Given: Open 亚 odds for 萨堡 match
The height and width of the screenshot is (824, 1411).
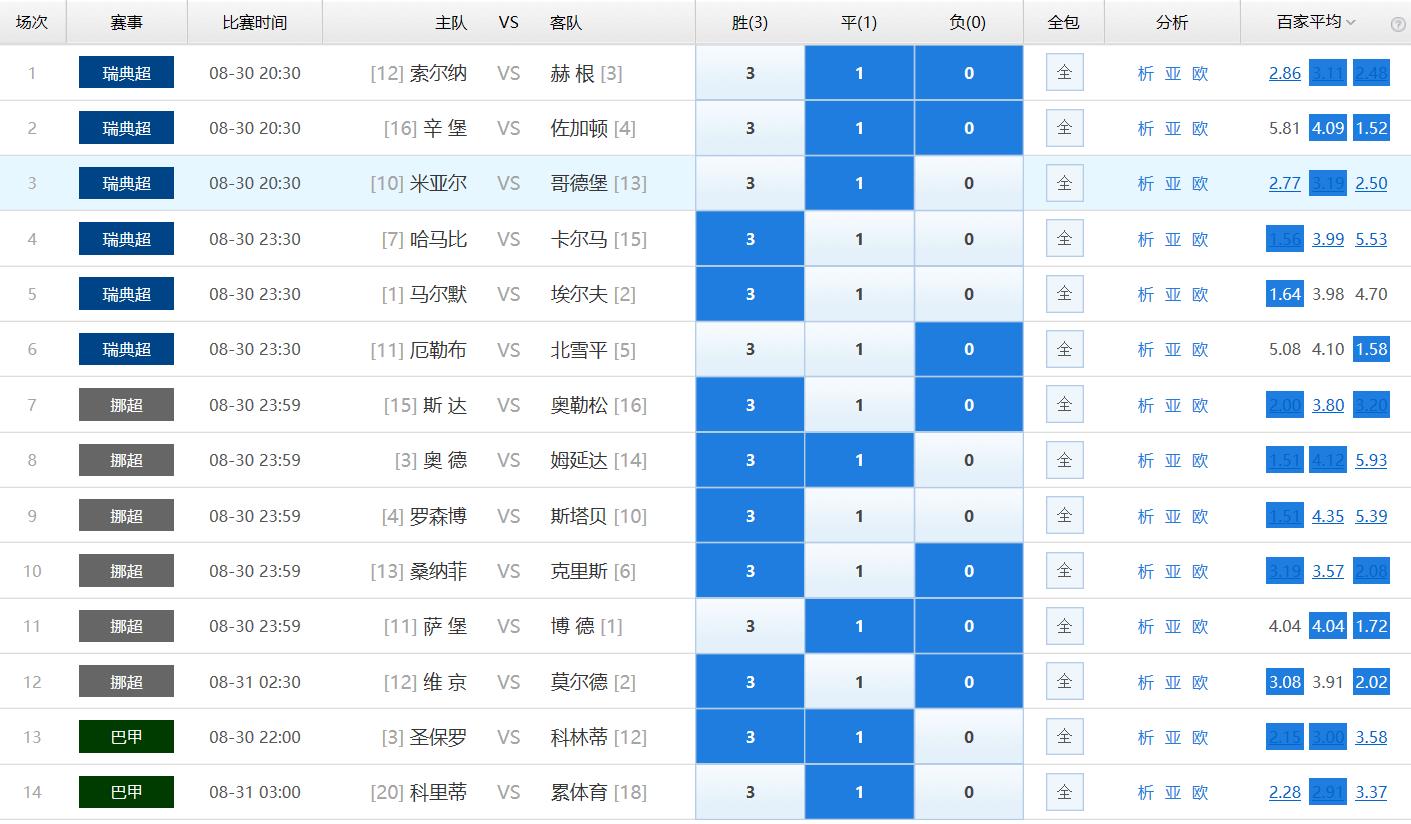Looking at the screenshot, I should tap(1173, 626).
